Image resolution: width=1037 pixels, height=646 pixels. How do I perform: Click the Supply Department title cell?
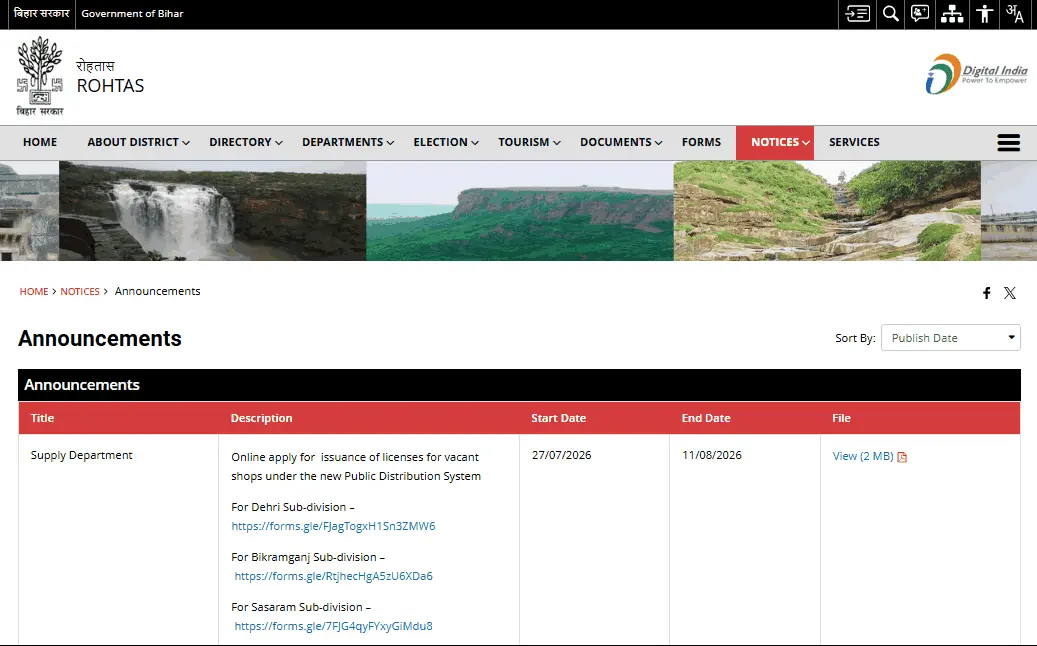coord(81,456)
